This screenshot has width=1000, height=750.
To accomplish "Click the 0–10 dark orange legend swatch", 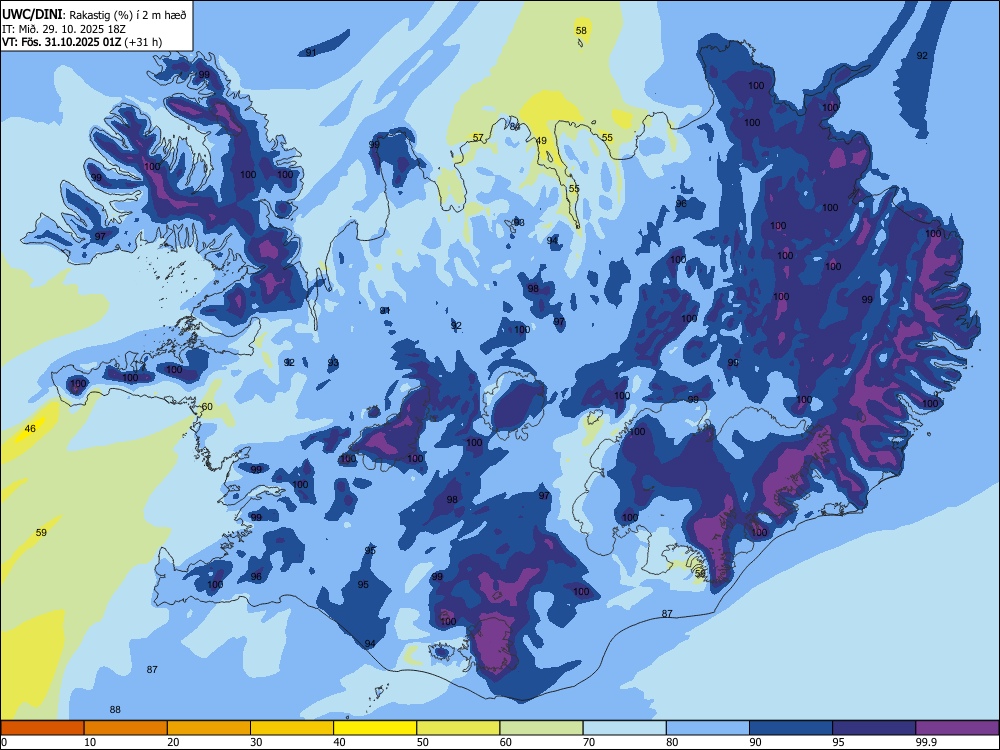I will point(42,728).
